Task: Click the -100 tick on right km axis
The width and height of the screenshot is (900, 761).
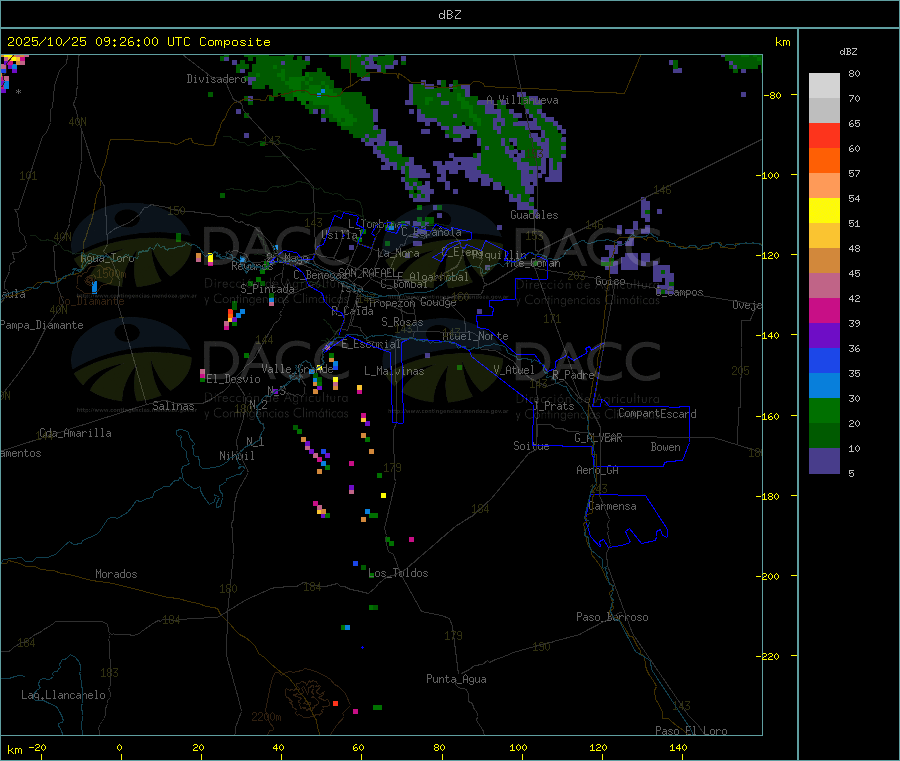Action: tap(768, 175)
